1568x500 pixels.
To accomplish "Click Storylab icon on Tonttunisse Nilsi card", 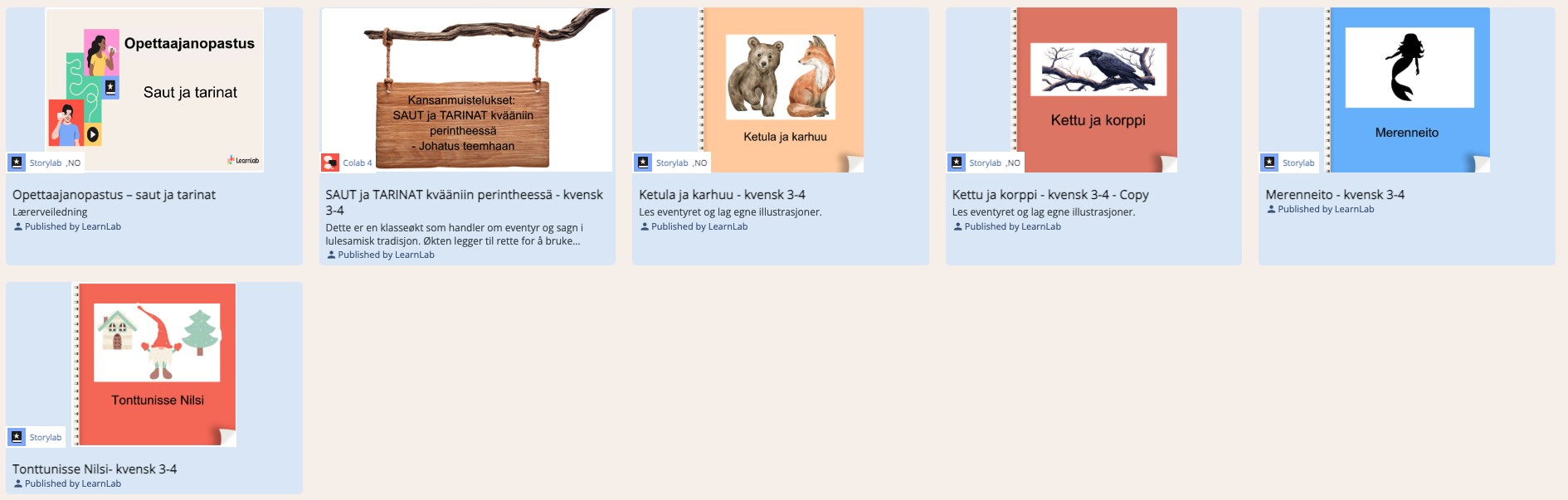I will click(17, 437).
